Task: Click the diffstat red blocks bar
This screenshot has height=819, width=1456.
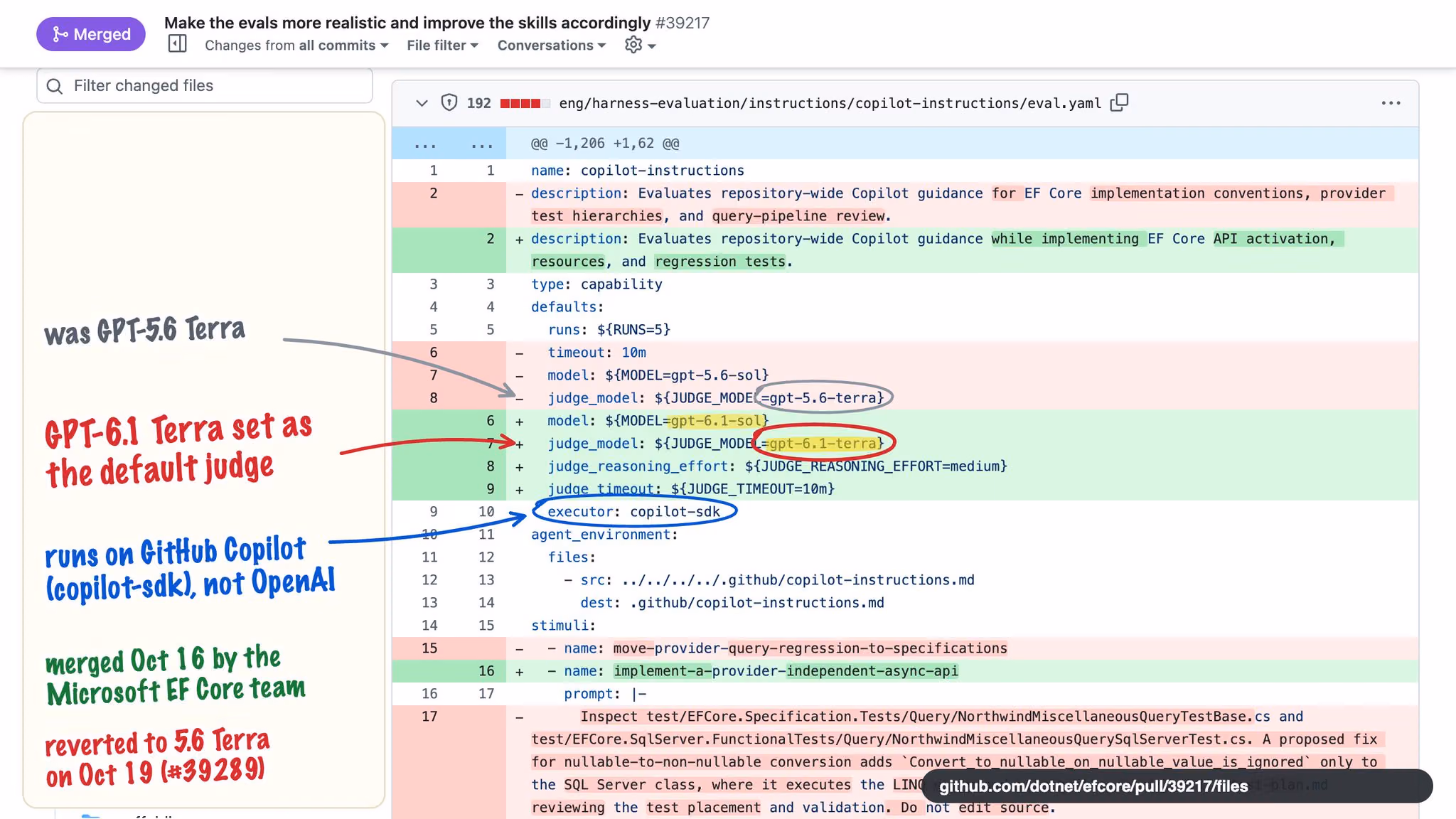Action: tap(525, 103)
